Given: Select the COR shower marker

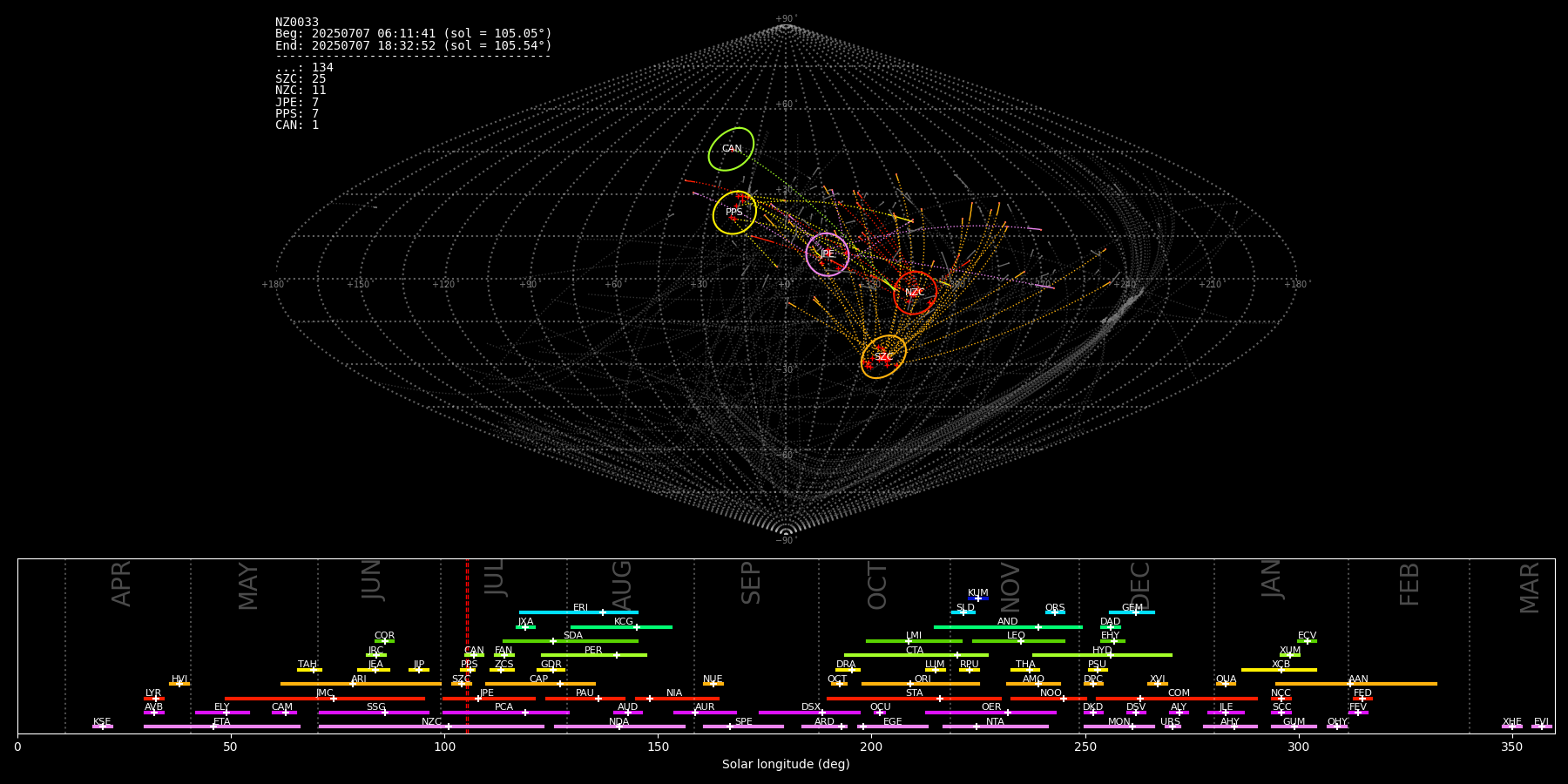Looking at the screenshot, I should pyautogui.click(x=384, y=641).
